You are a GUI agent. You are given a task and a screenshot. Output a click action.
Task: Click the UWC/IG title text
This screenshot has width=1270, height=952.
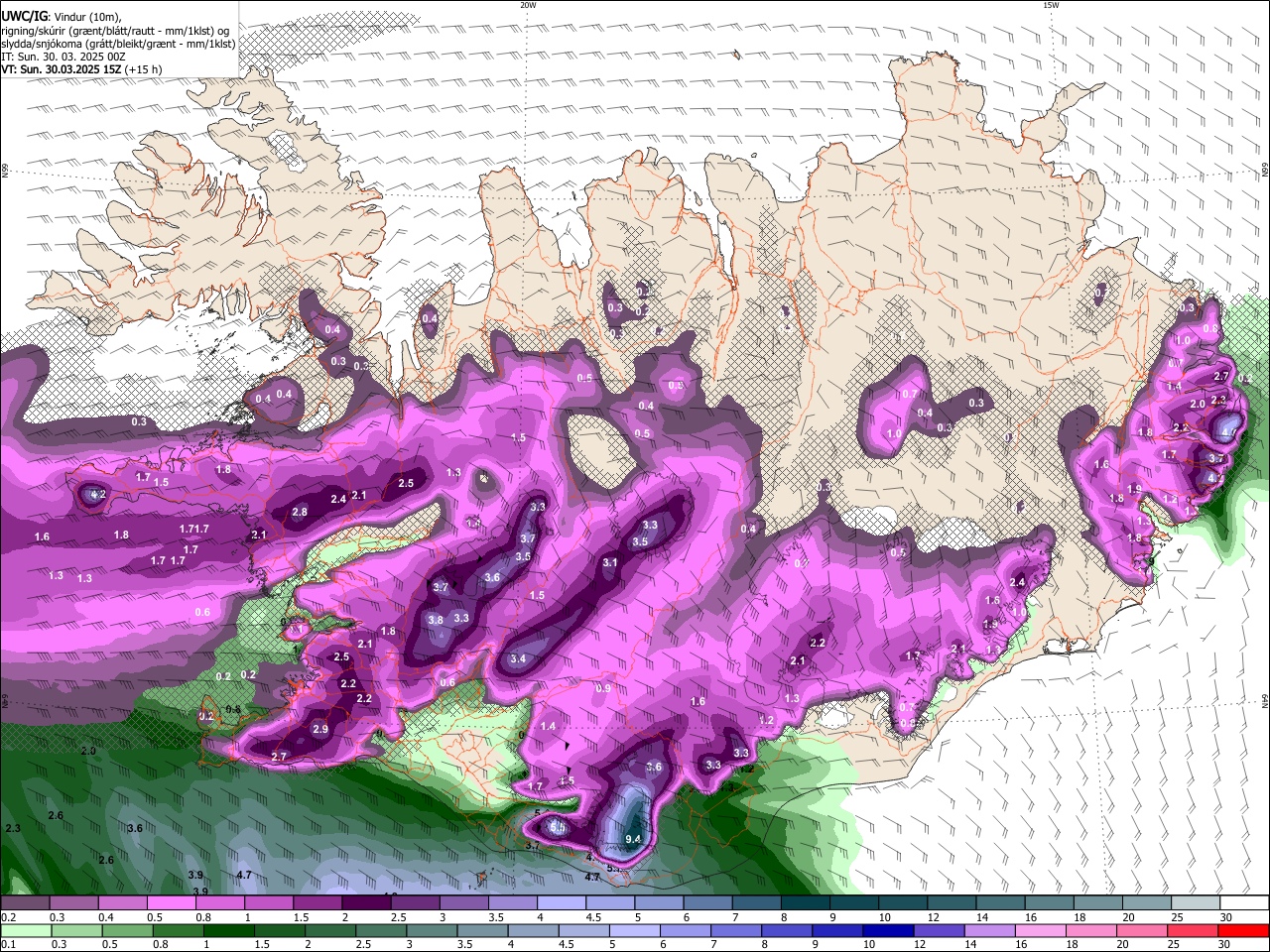[x=23, y=16]
